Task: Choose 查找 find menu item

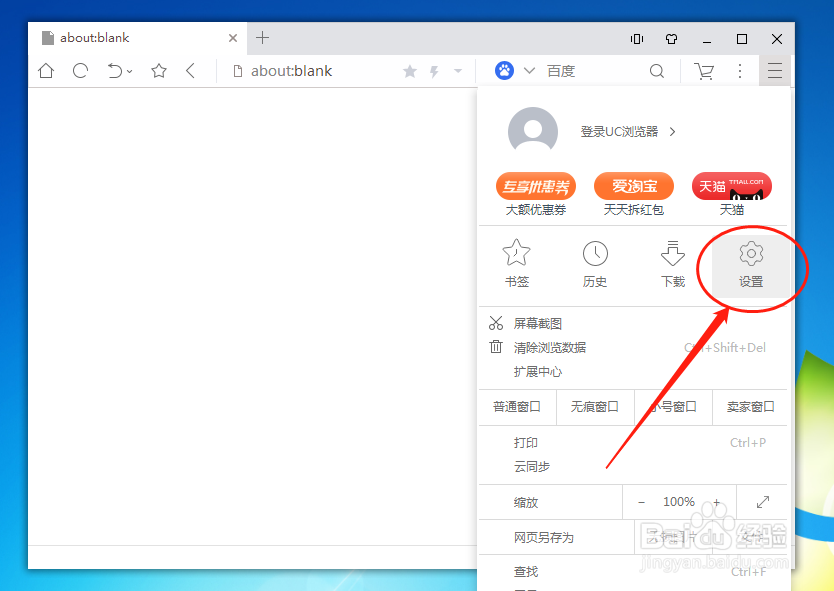Action: pos(633,572)
